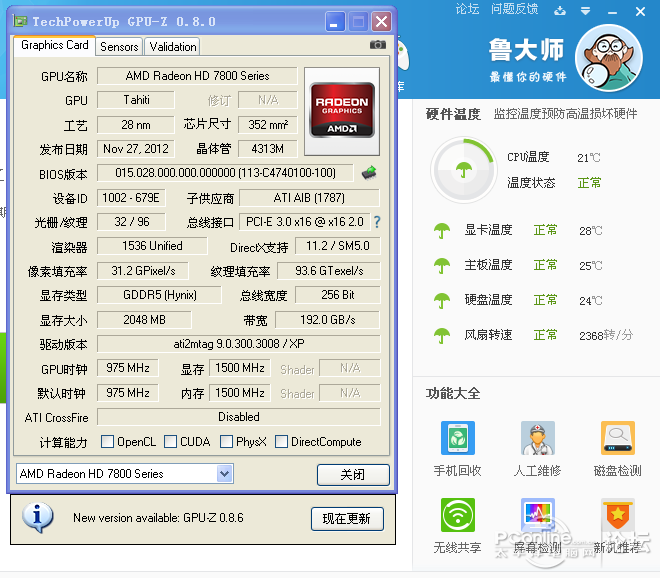Enable the PhysX checkbox
Screen dimensions: 660x578
click(226, 442)
